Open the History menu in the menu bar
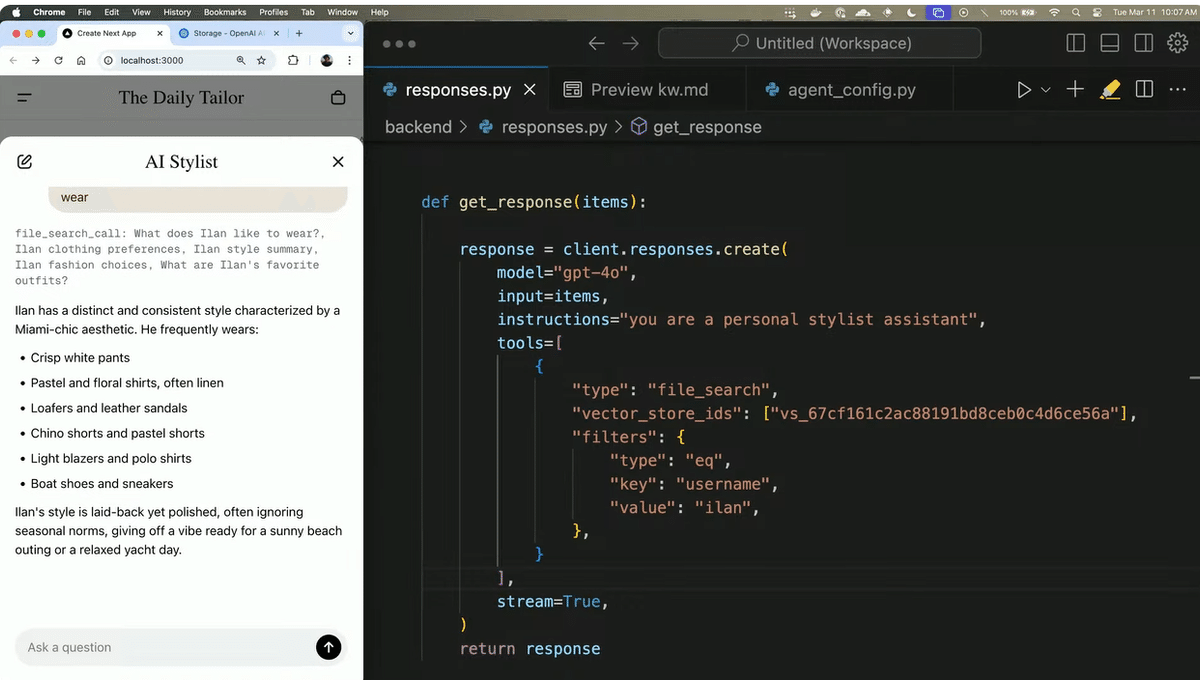 click(177, 12)
